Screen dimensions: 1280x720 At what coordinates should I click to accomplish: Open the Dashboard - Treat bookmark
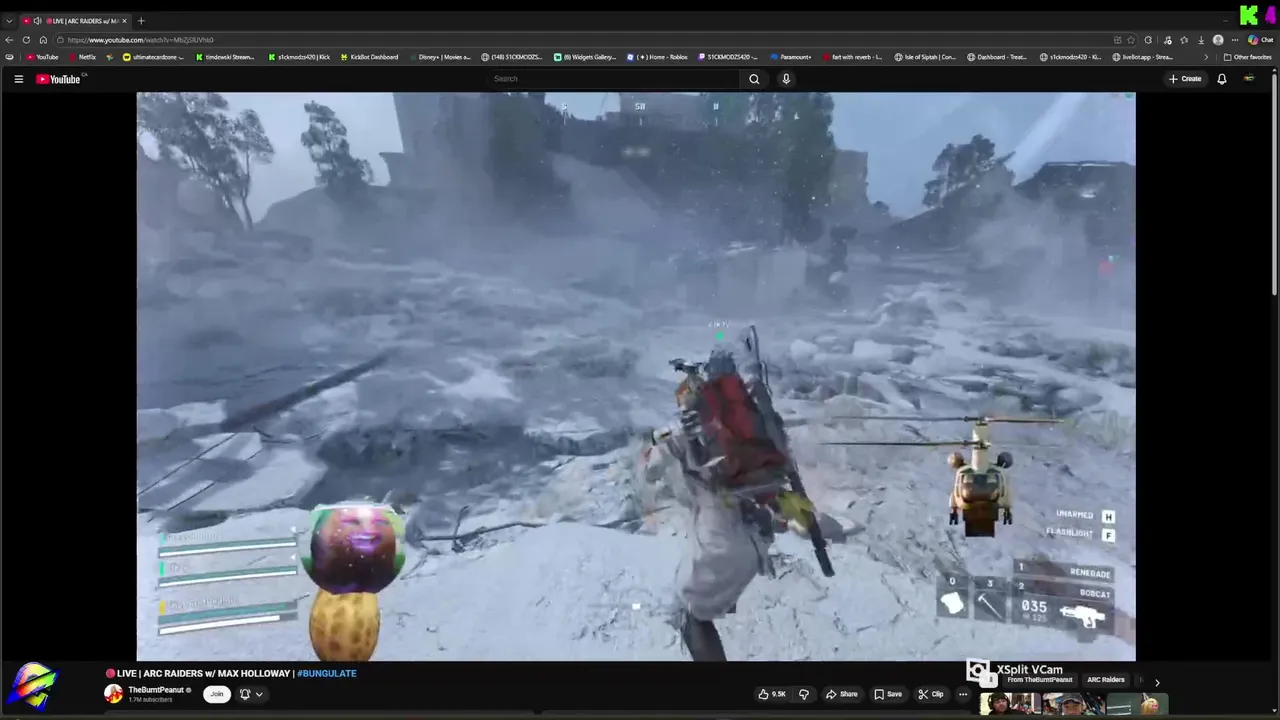tap(997, 57)
